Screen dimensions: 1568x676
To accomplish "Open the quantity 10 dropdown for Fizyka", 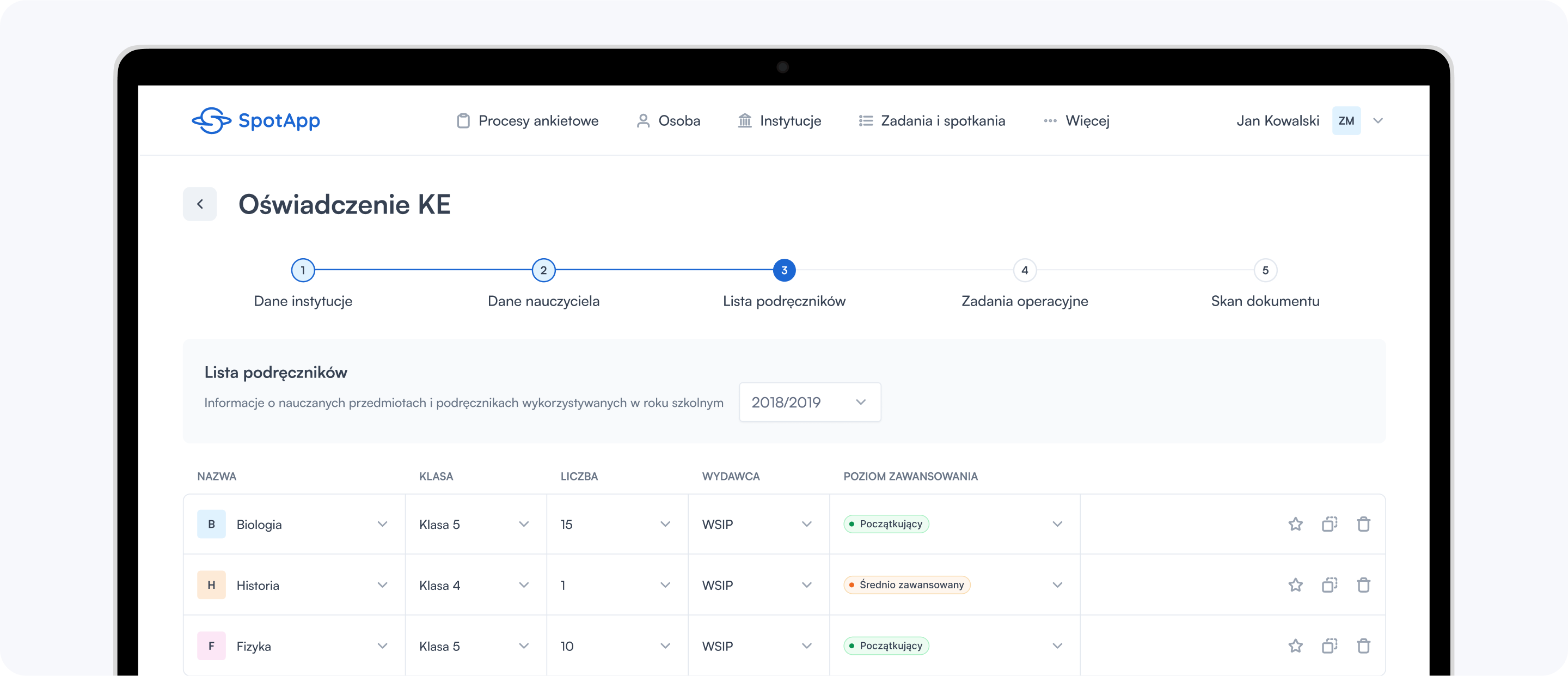I will click(617, 645).
